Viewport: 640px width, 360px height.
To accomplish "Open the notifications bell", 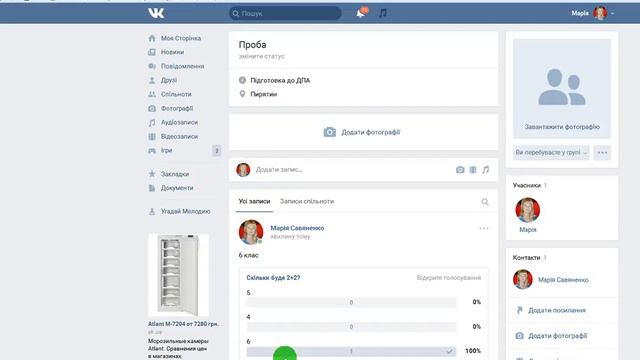I will [360, 13].
